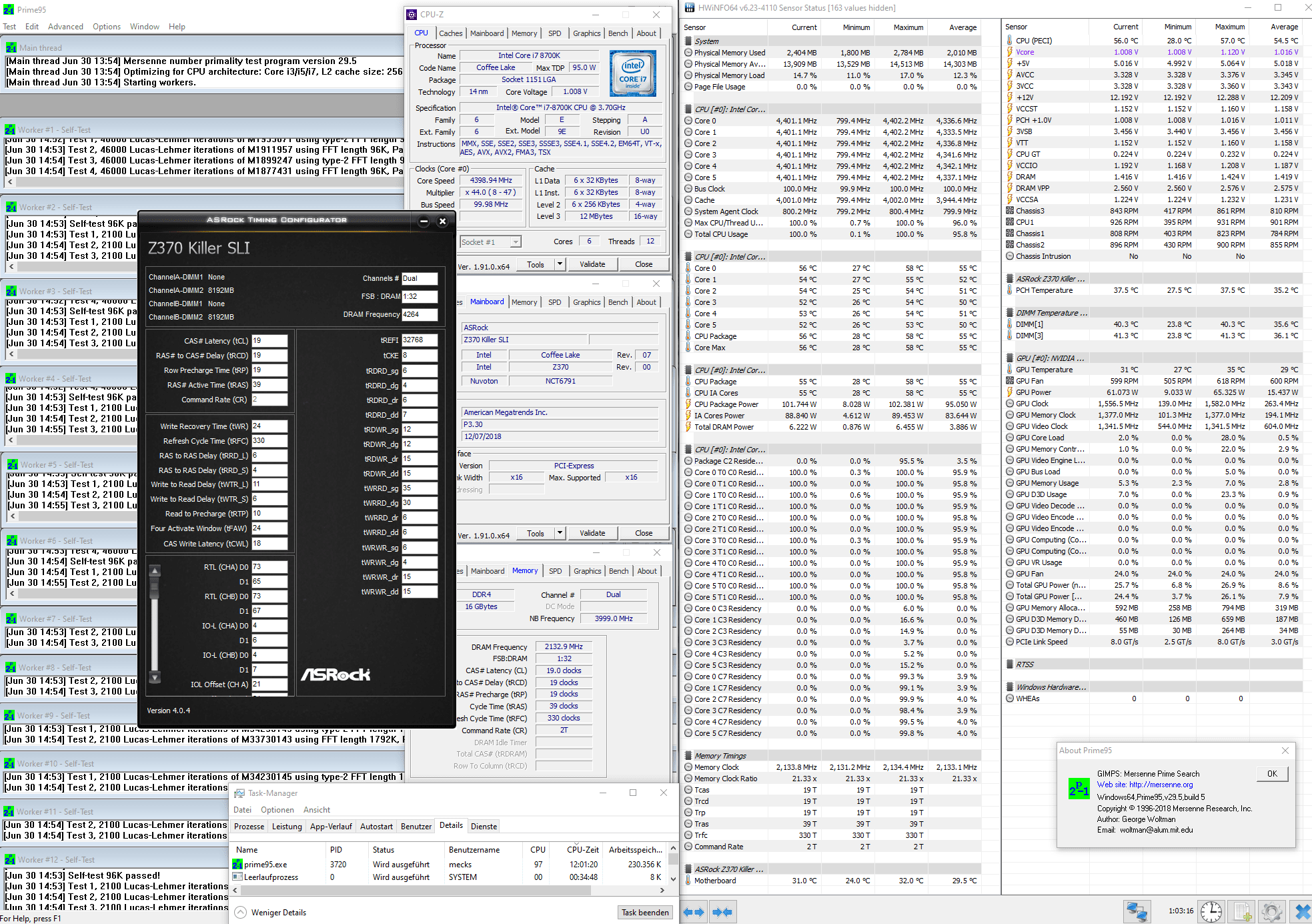
Task: Click Task beenden button
Action: coord(645,913)
